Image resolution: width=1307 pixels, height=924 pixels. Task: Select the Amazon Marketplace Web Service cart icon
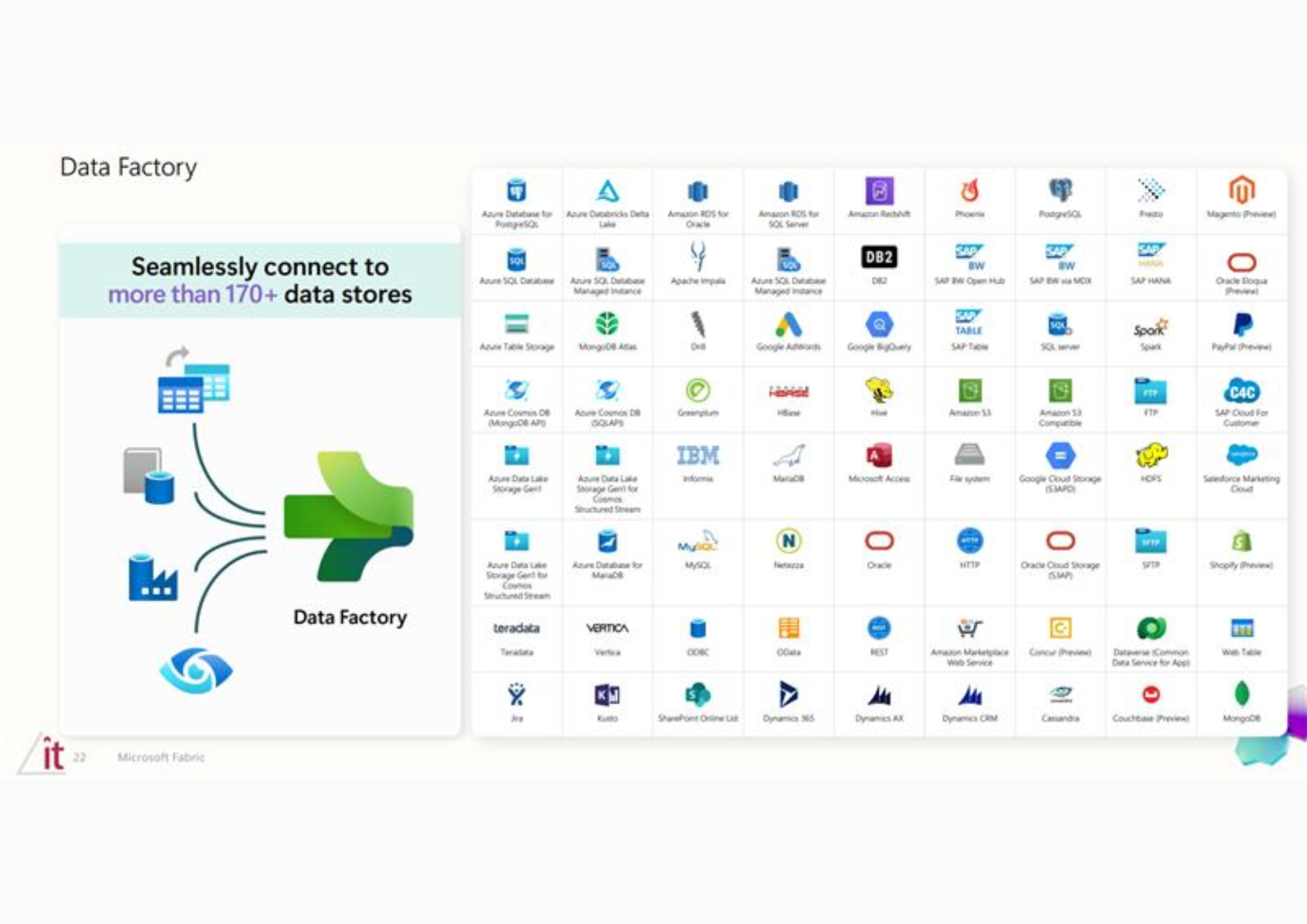[x=969, y=629]
